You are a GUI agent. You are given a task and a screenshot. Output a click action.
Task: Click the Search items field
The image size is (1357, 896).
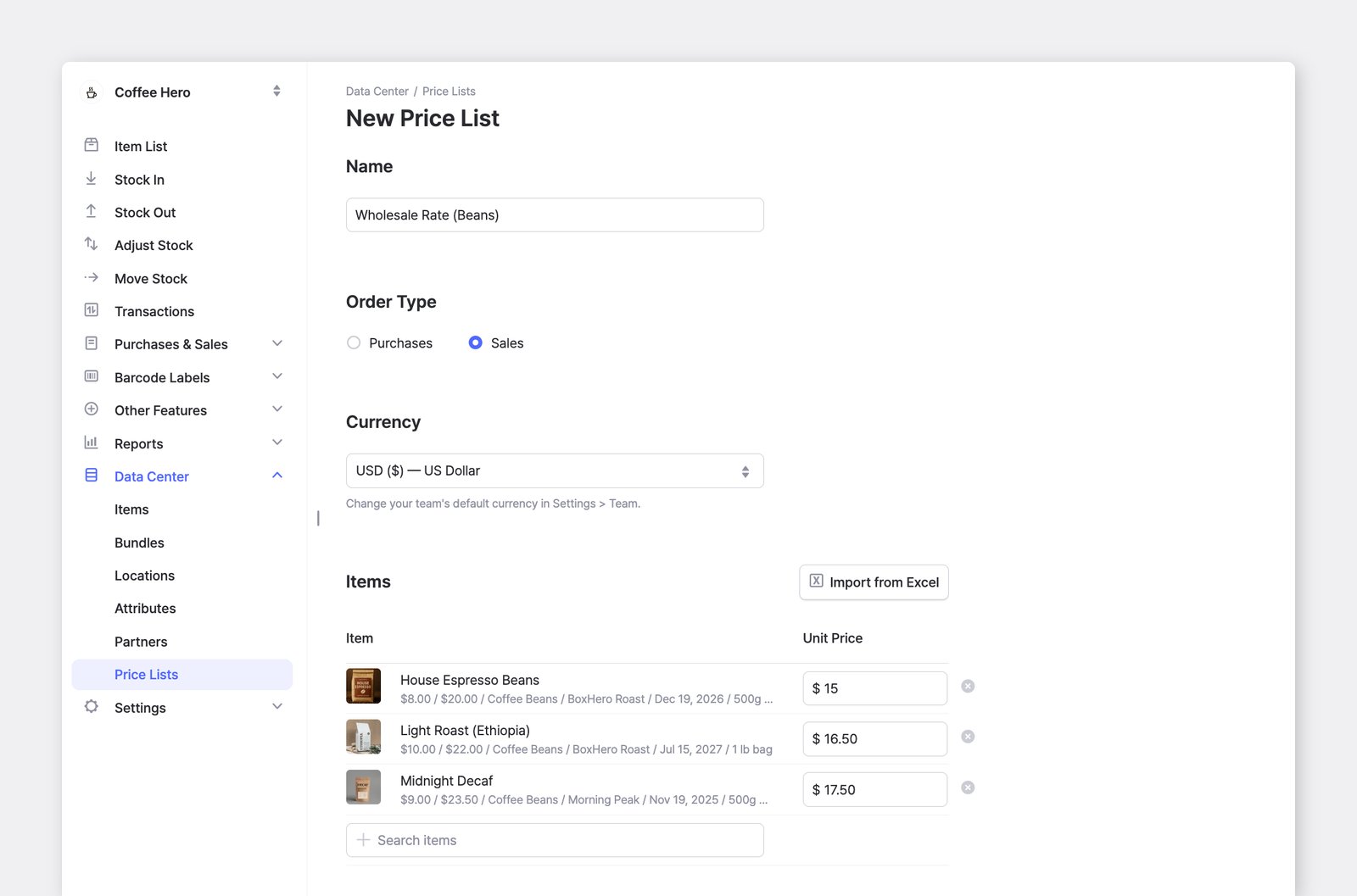click(555, 840)
